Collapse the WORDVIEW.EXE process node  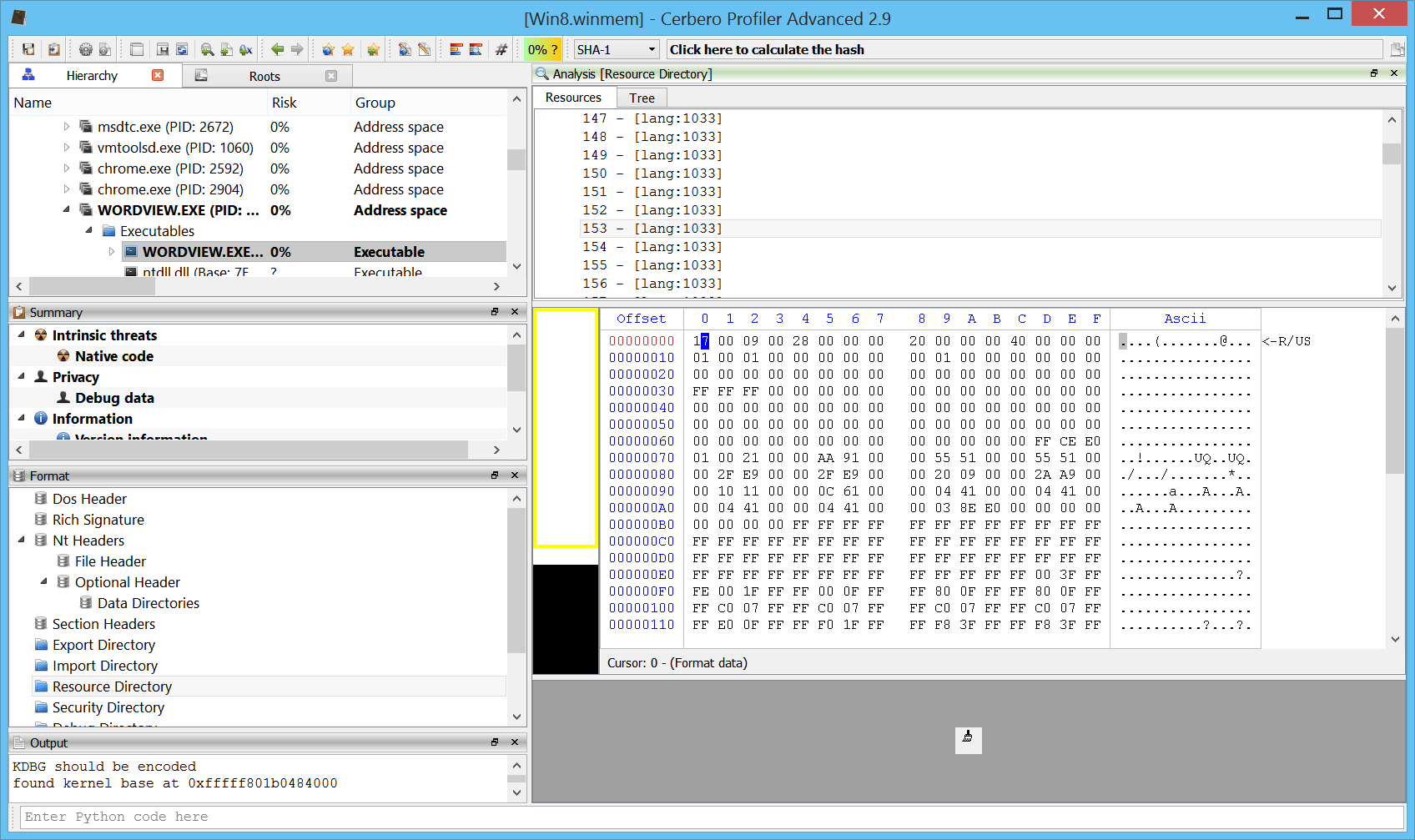[x=67, y=210]
